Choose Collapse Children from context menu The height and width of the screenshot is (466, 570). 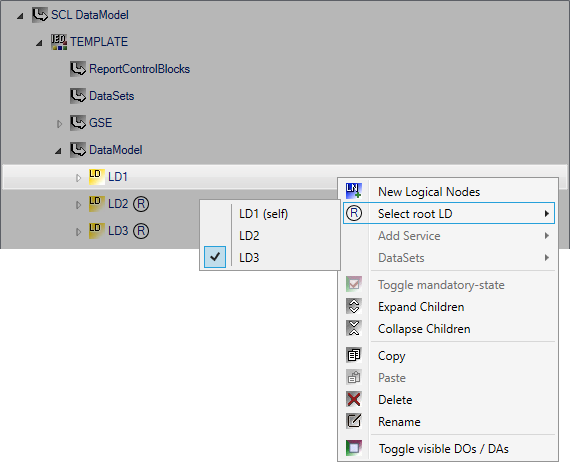pyautogui.click(x=449, y=329)
